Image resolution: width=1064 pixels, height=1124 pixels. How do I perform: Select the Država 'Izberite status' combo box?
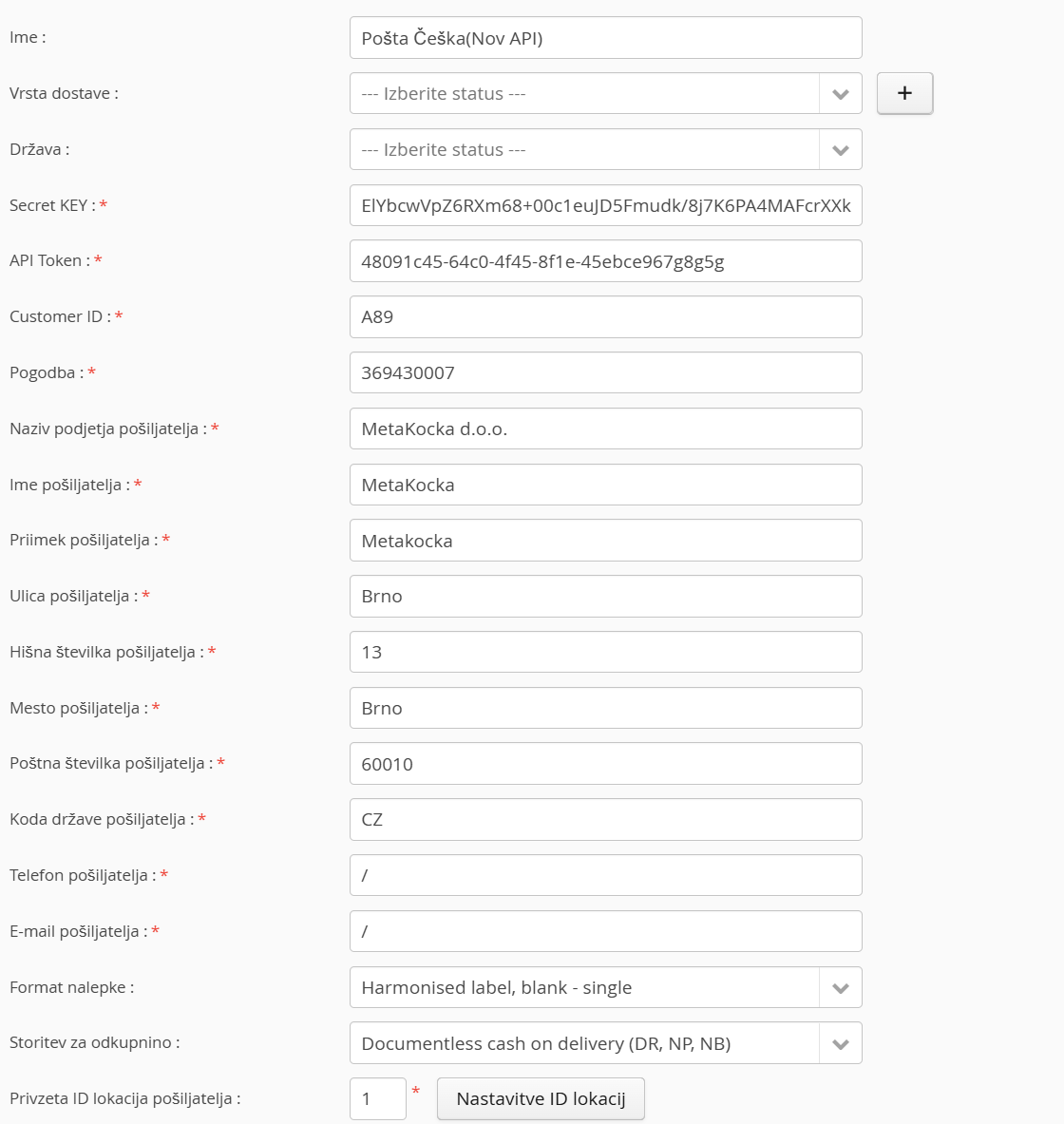[x=606, y=150]
